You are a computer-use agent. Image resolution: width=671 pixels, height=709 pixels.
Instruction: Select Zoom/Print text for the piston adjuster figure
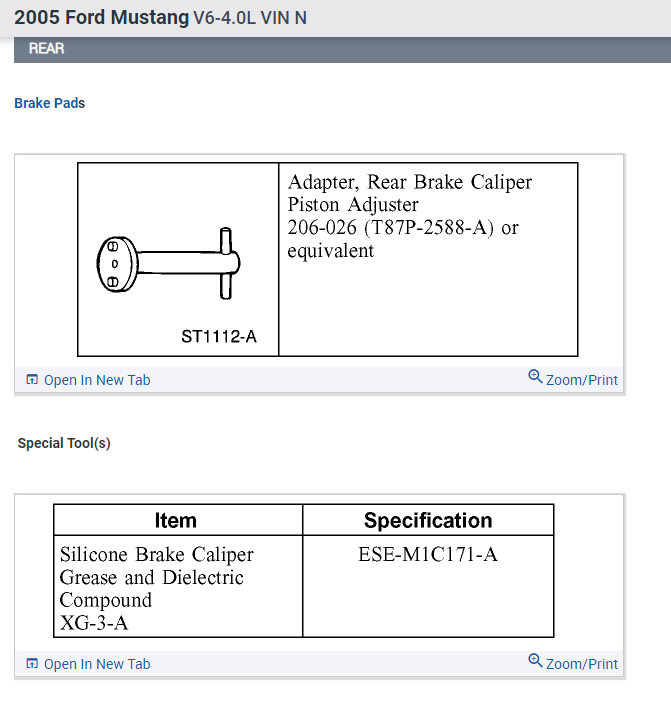pos(582,380)
